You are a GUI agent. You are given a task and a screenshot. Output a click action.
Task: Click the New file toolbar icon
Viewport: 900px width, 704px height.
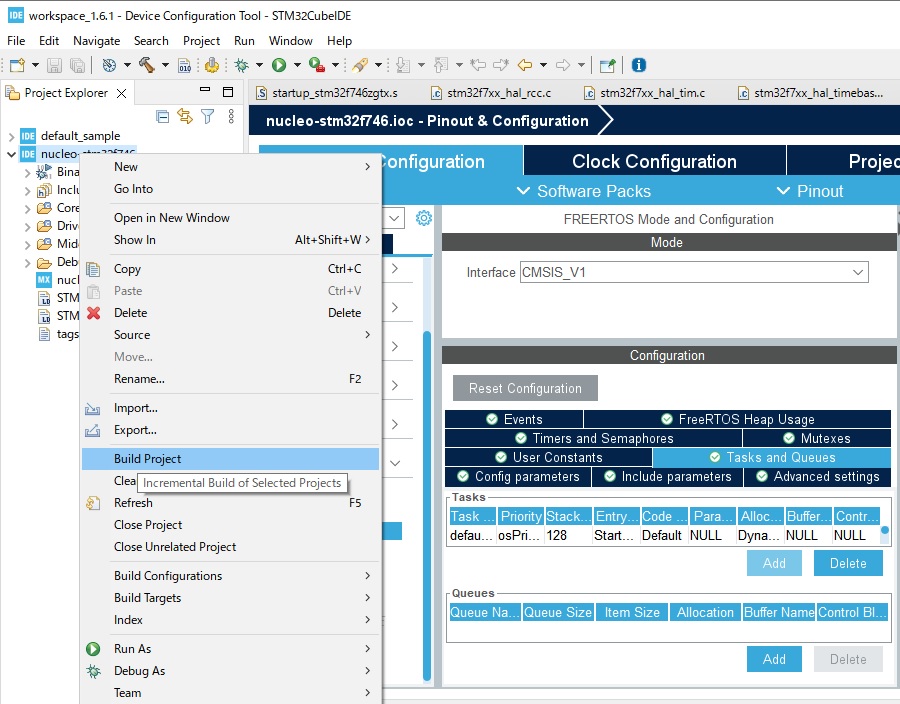point(17,65)
